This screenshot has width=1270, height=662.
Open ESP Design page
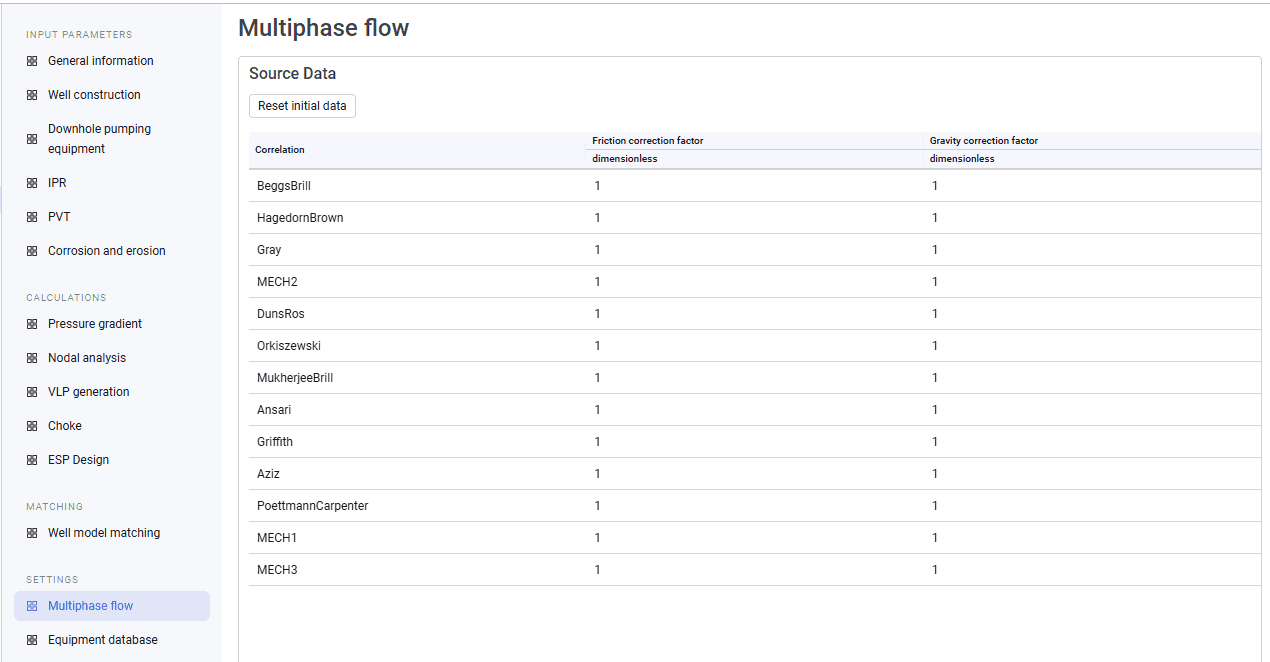pos(112,460)
